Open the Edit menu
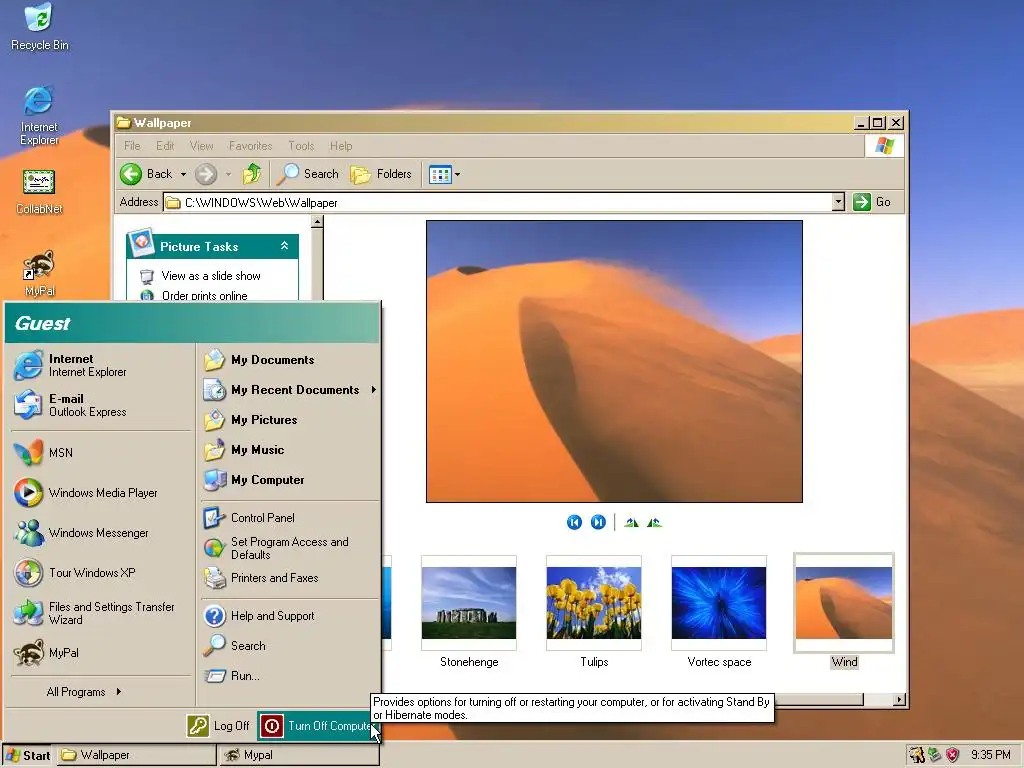This screenshot has height=768, width=1024. click(165, 146)
